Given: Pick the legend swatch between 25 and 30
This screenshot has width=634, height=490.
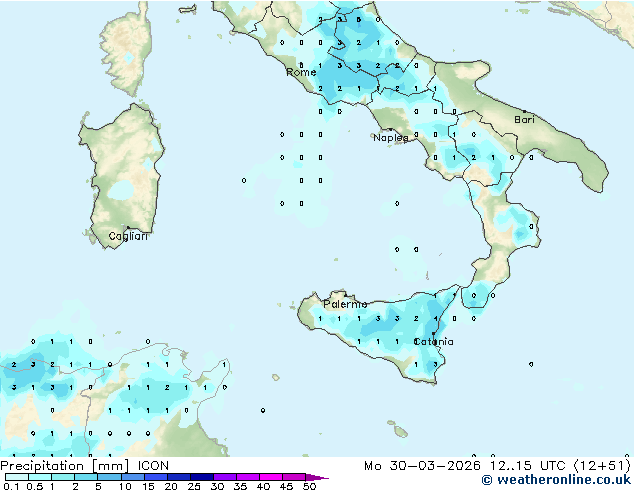Looking at the screenshot, I should (x=201, y=477).
